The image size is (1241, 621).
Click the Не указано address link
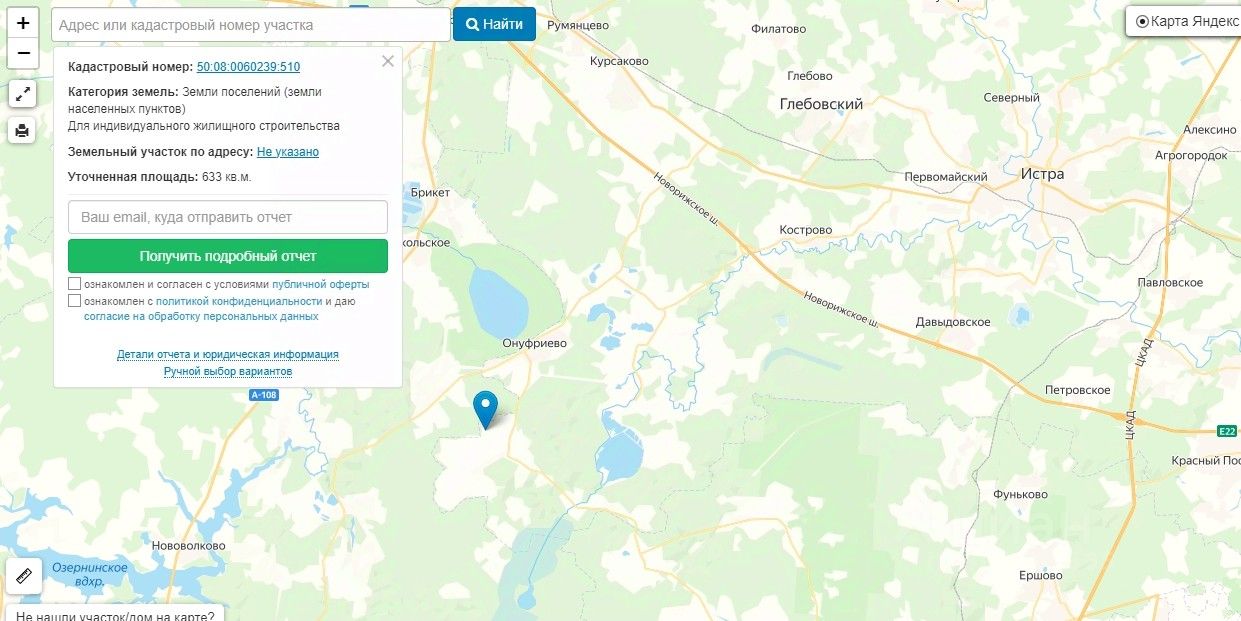[288, 152]
